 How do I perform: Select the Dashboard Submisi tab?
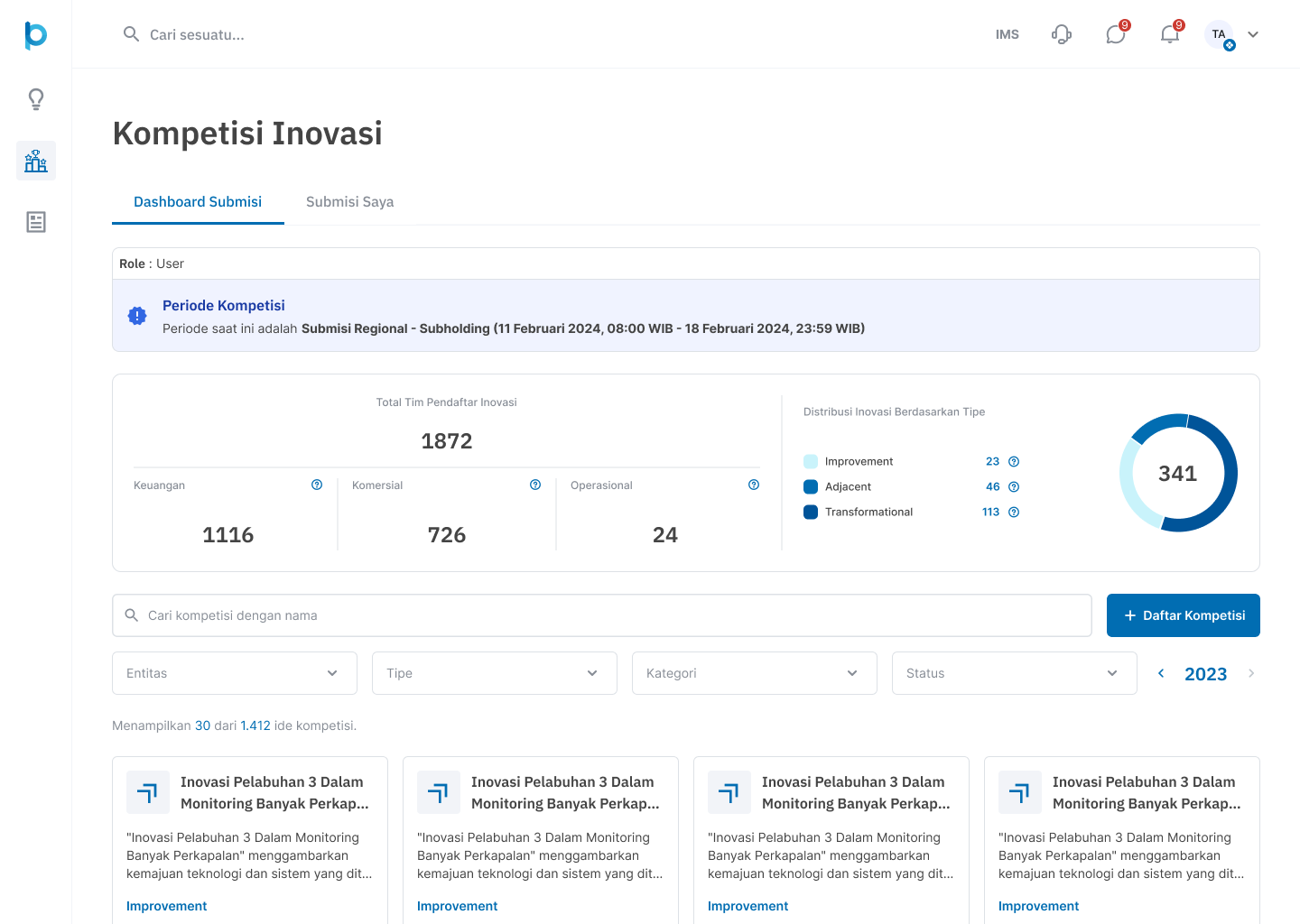pos(198,202)
